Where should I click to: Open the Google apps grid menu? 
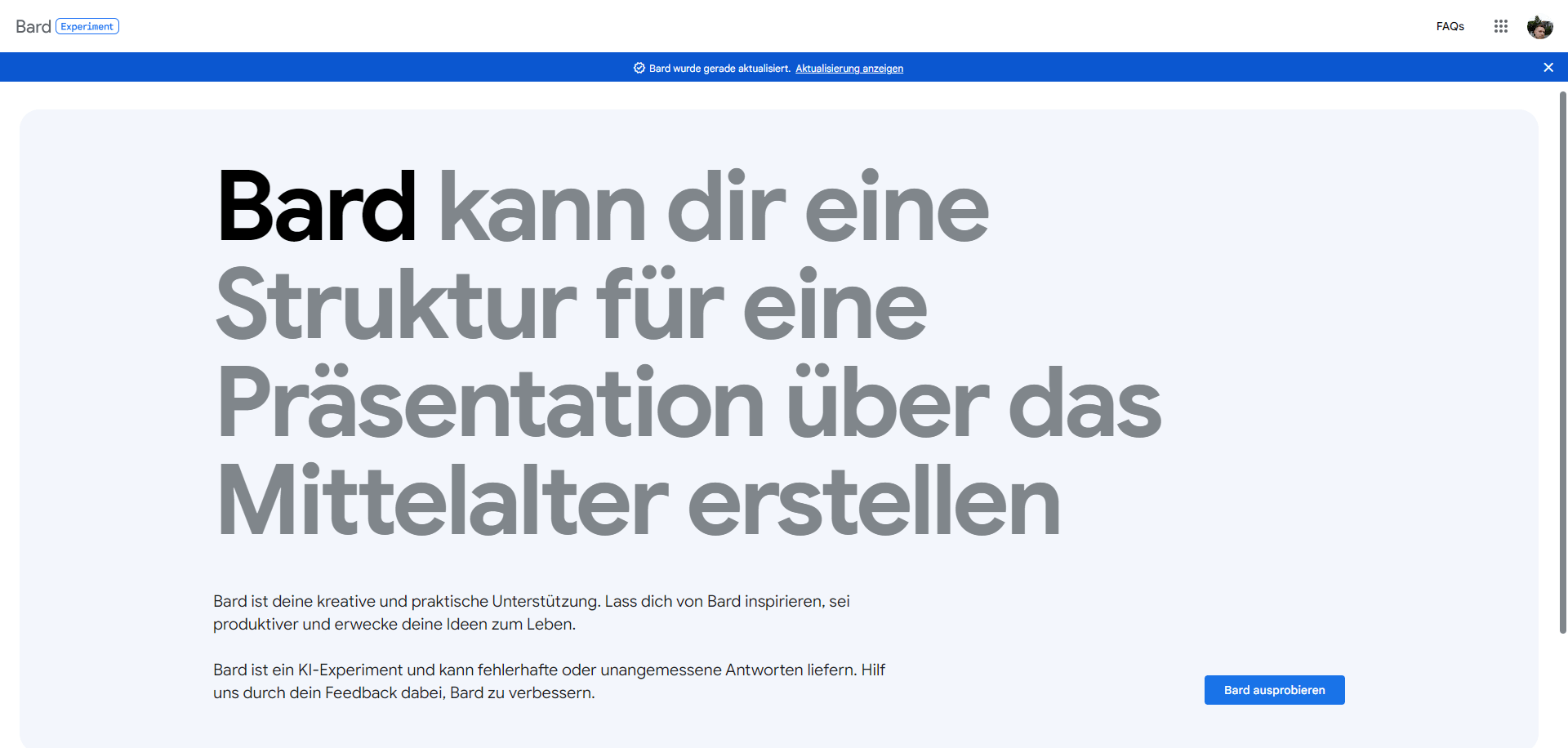pos(1500,26)
